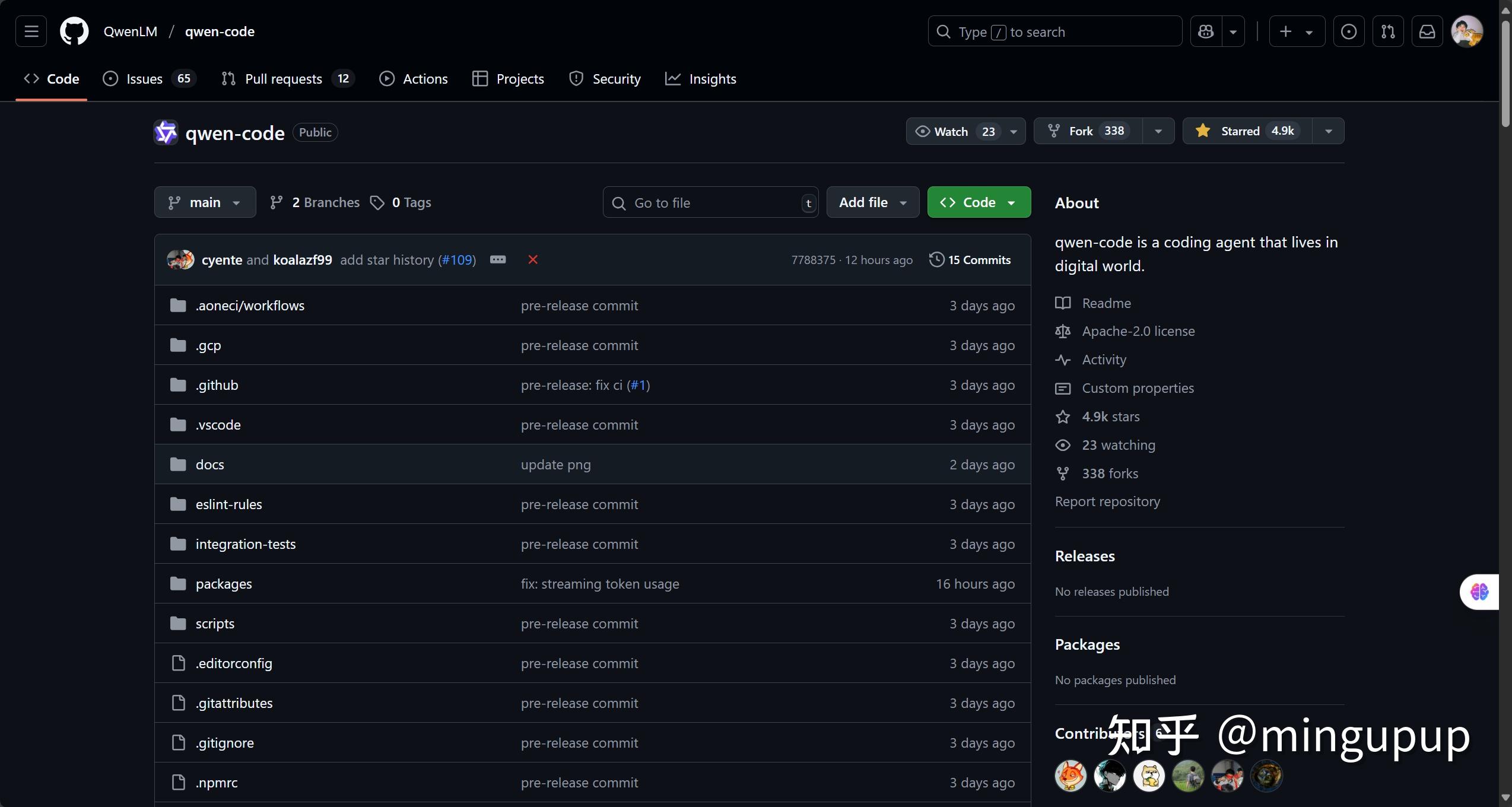Open the Add file dropdown

[x=872, y=202]
